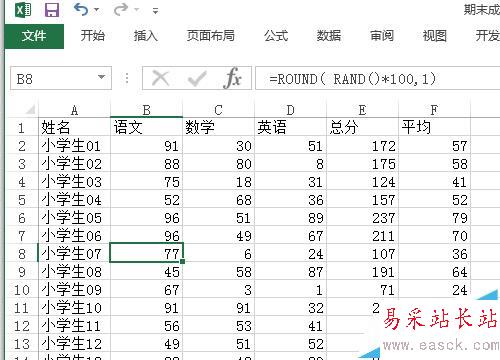
Task: Select the cell 小学生12
Action: click(74, 343)
